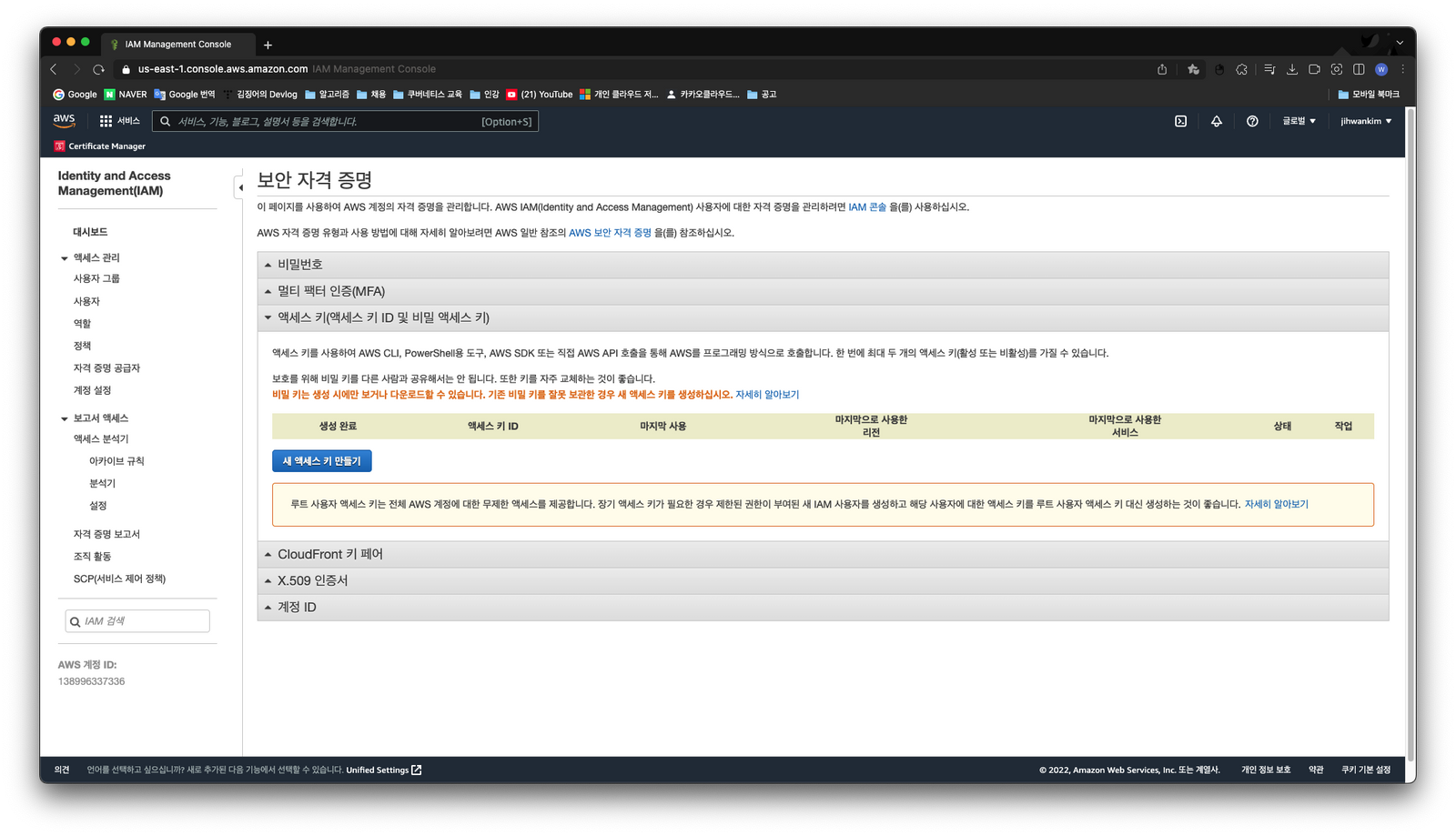Collapse the 액세스 키 section
Screen dimensions: 1456x836
[823, 317]
